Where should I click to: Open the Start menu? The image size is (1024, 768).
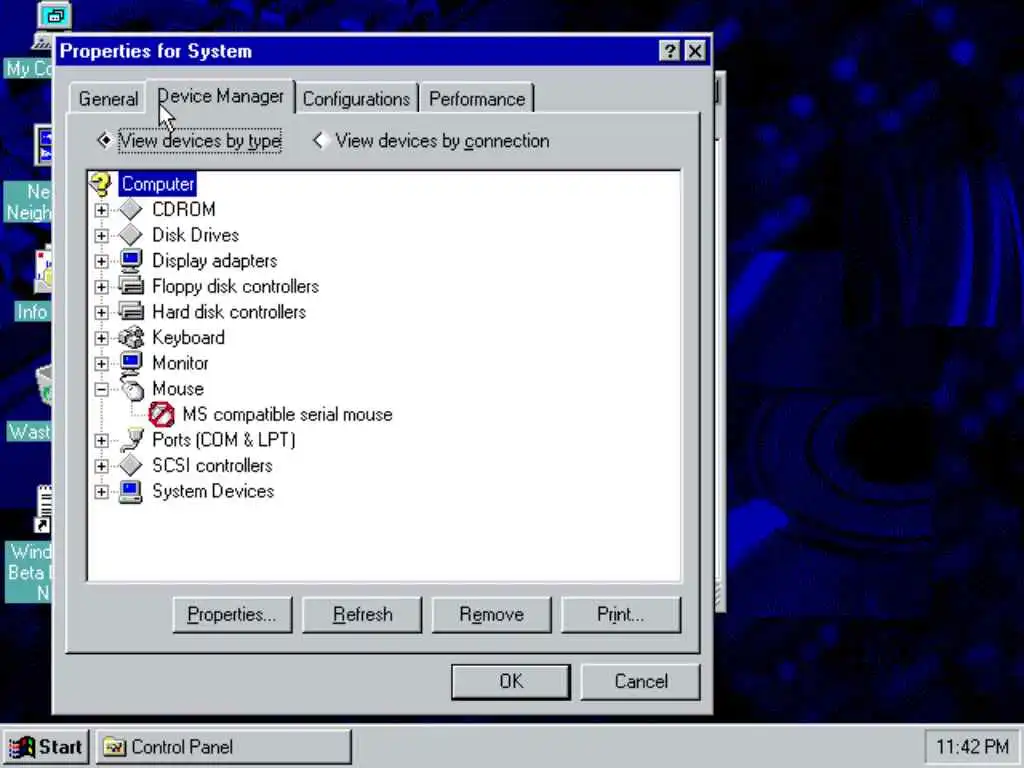tap(46, 747)
